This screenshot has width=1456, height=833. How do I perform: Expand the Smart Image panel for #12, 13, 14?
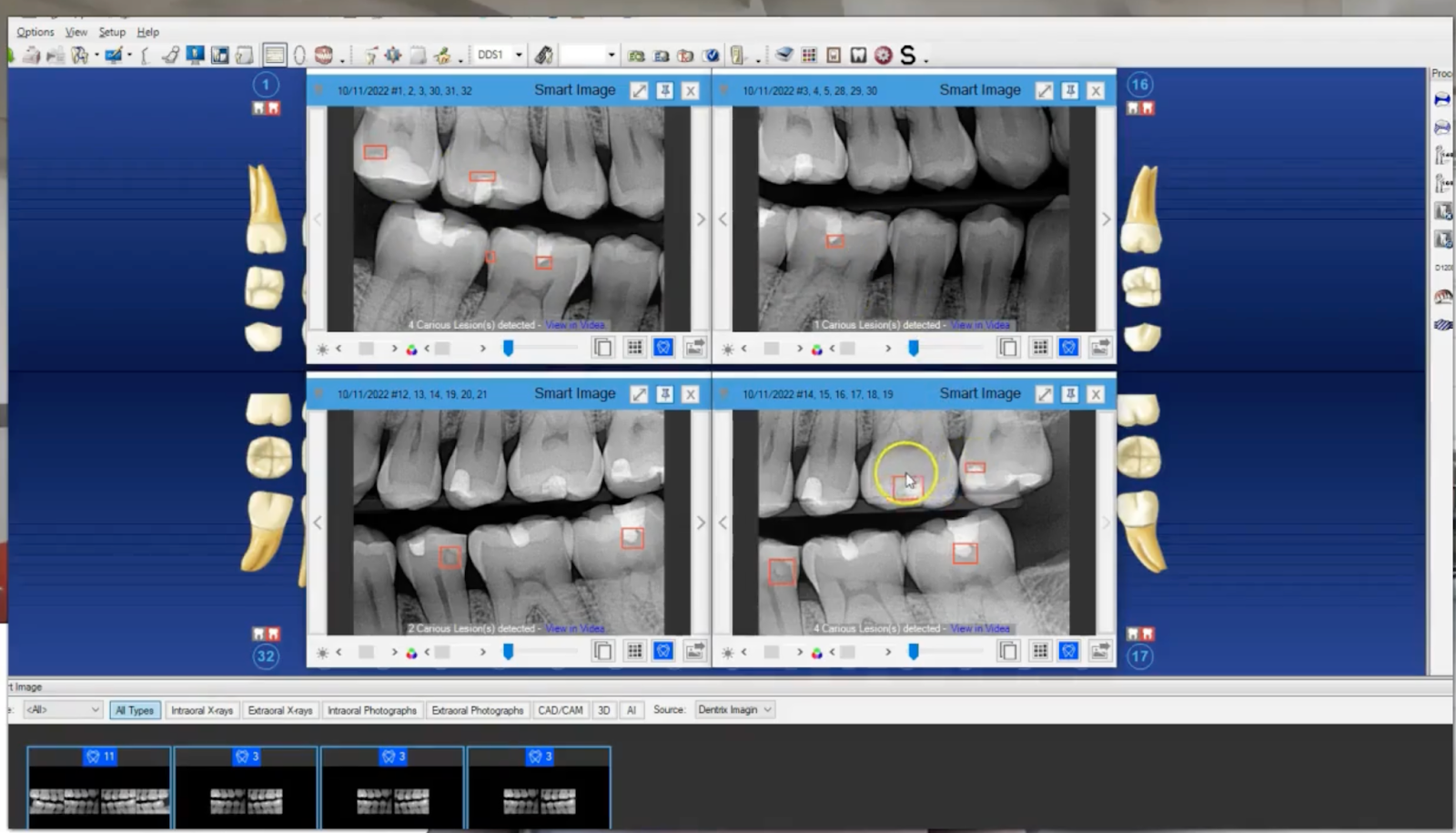click(640, 393)
